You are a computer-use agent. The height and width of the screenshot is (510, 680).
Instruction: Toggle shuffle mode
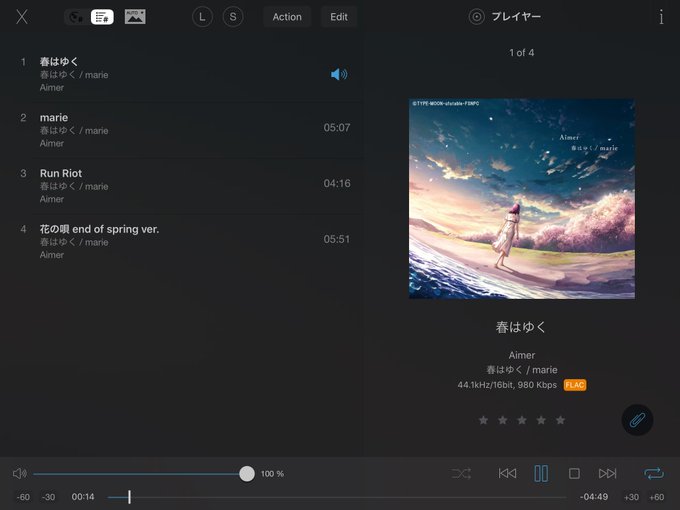click(x=461, y=474)
